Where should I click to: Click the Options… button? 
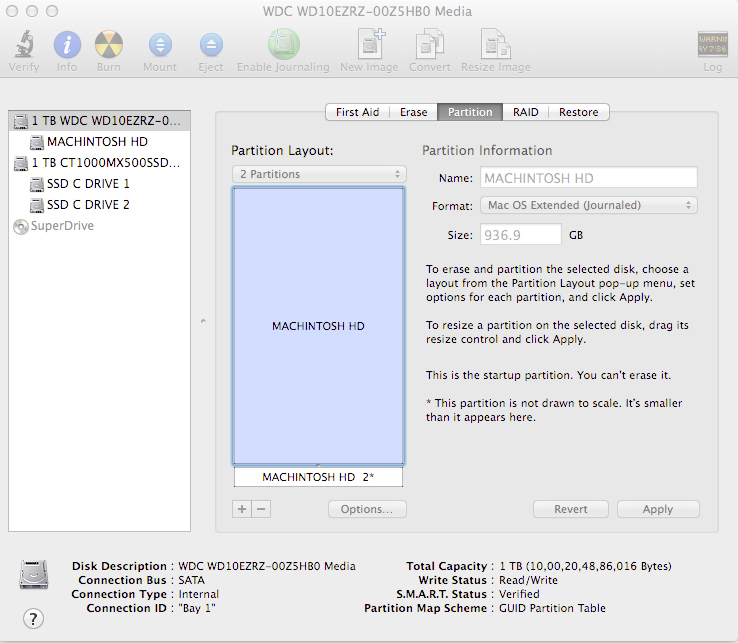[x=367, y=509]
